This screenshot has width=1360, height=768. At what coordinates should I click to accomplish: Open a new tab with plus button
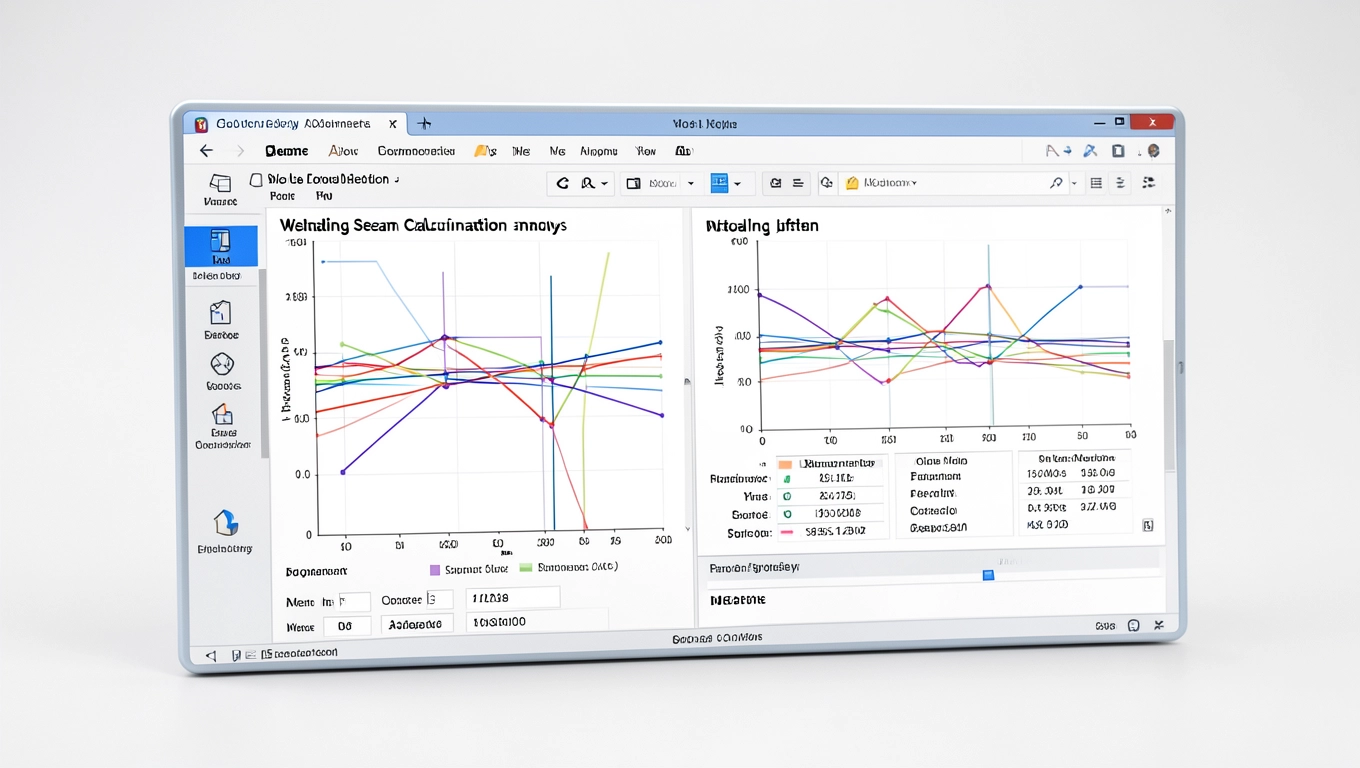[x=424, y=124]
